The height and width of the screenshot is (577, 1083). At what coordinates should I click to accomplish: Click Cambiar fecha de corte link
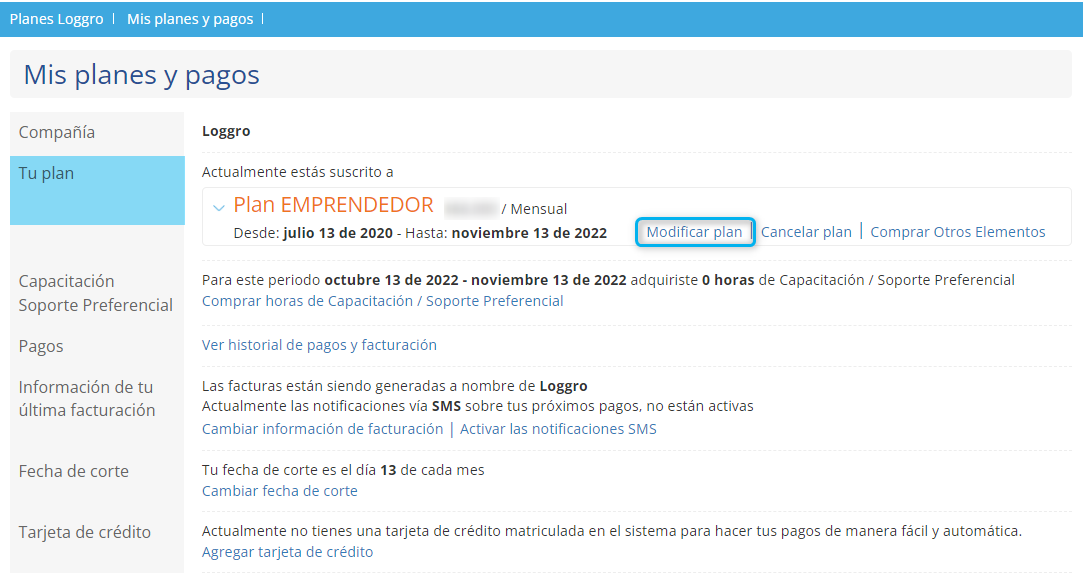tap(279, 491)
